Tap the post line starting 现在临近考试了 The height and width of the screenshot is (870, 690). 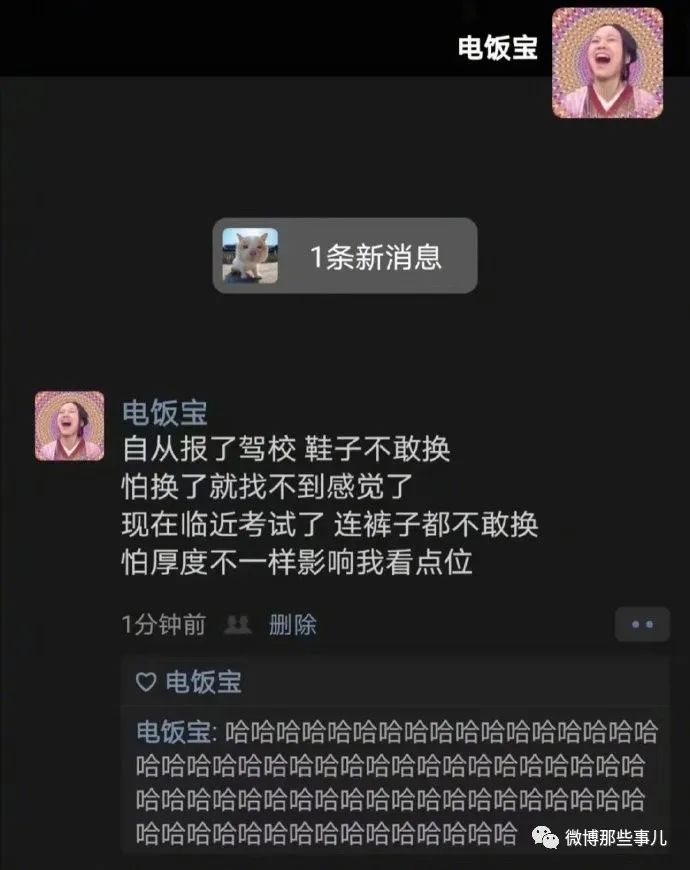coord(330,524)
